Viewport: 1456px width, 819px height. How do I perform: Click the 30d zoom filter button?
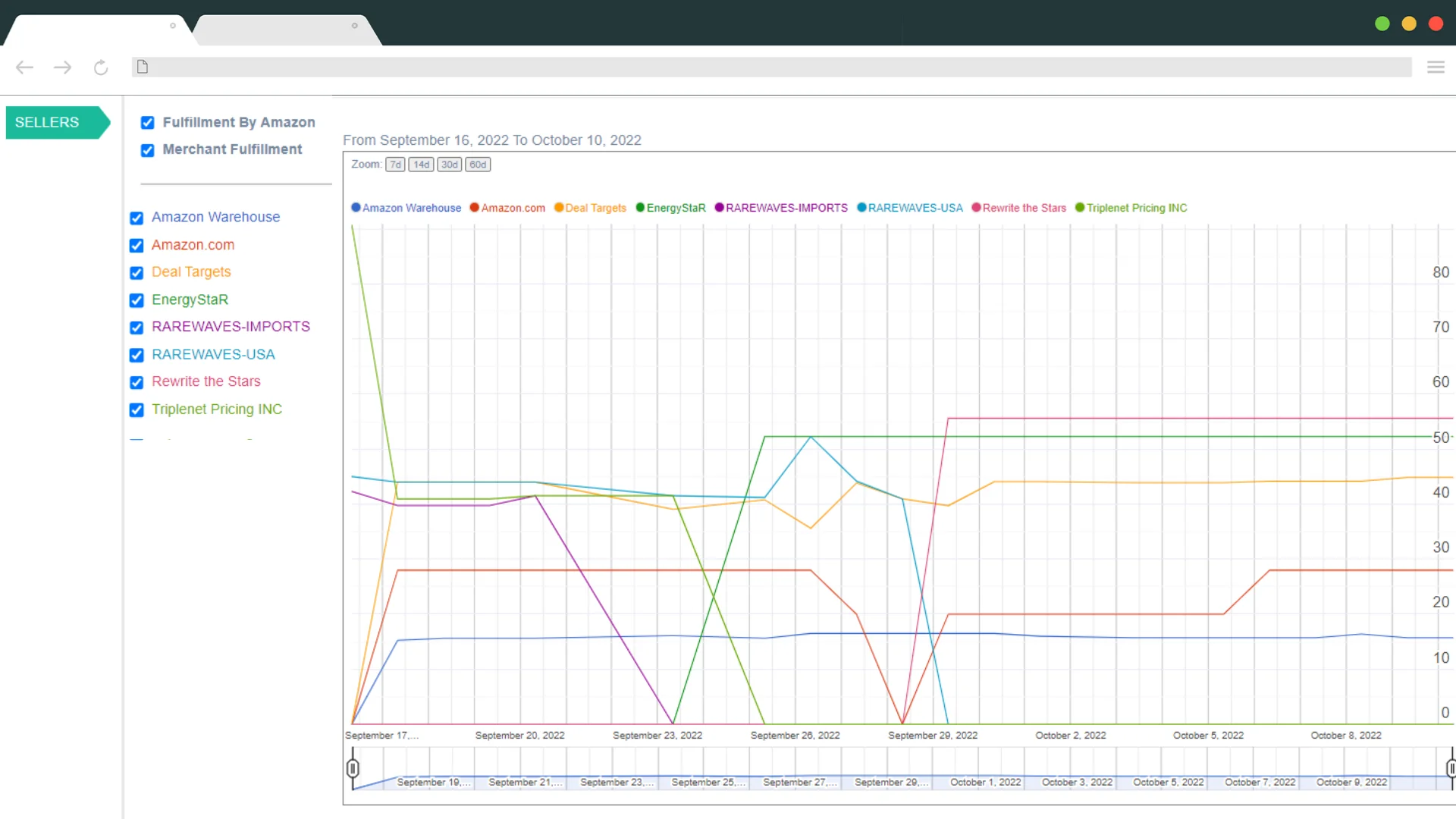point(449,164)
